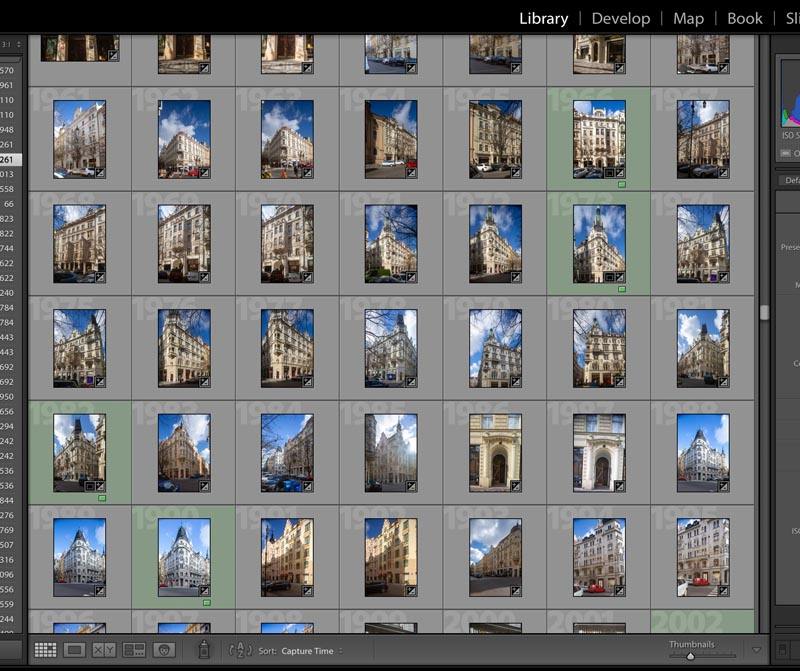Switch to the Book module
Viewport: 800px width, 671px height.
point(744,18)
